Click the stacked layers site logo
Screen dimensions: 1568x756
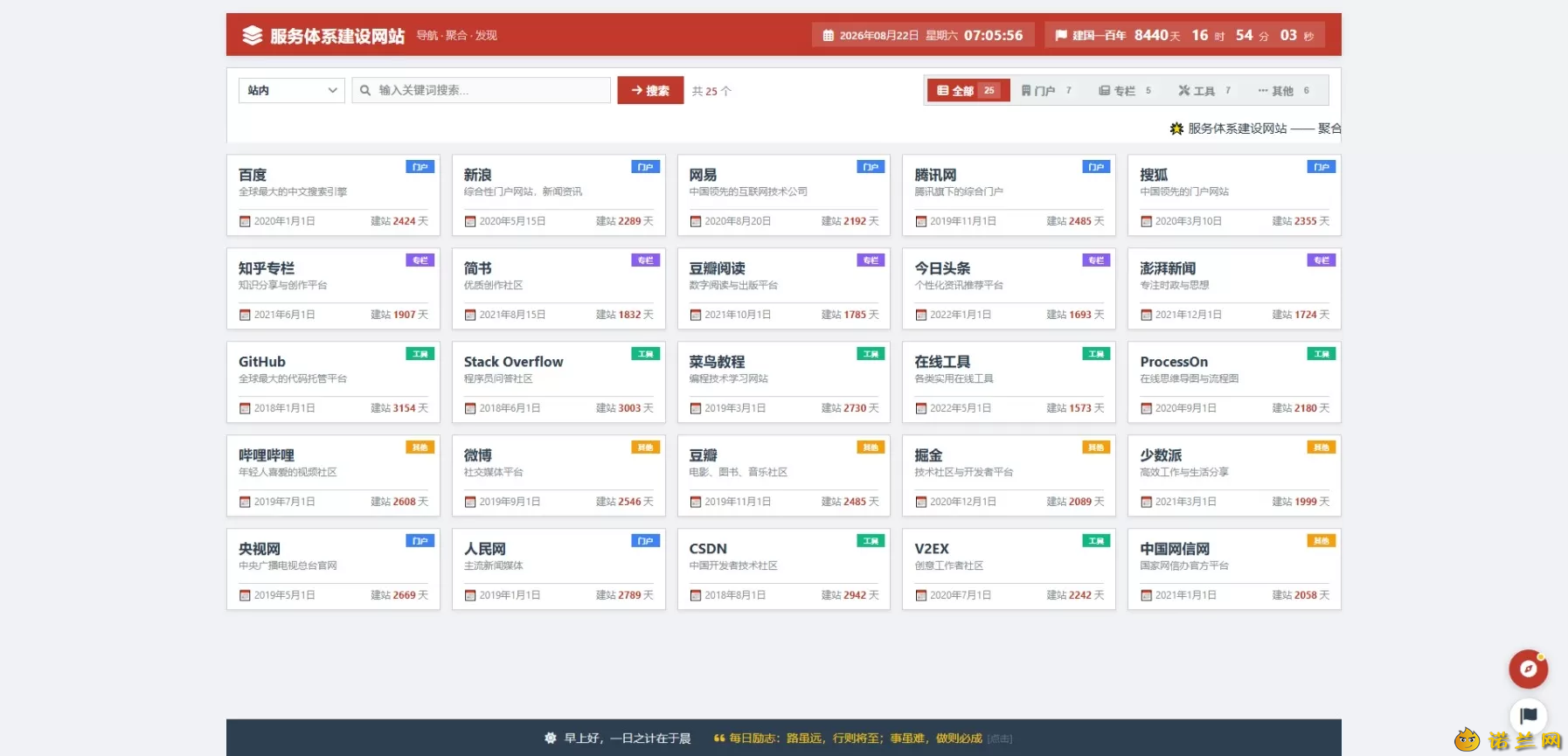coord(253,35)
